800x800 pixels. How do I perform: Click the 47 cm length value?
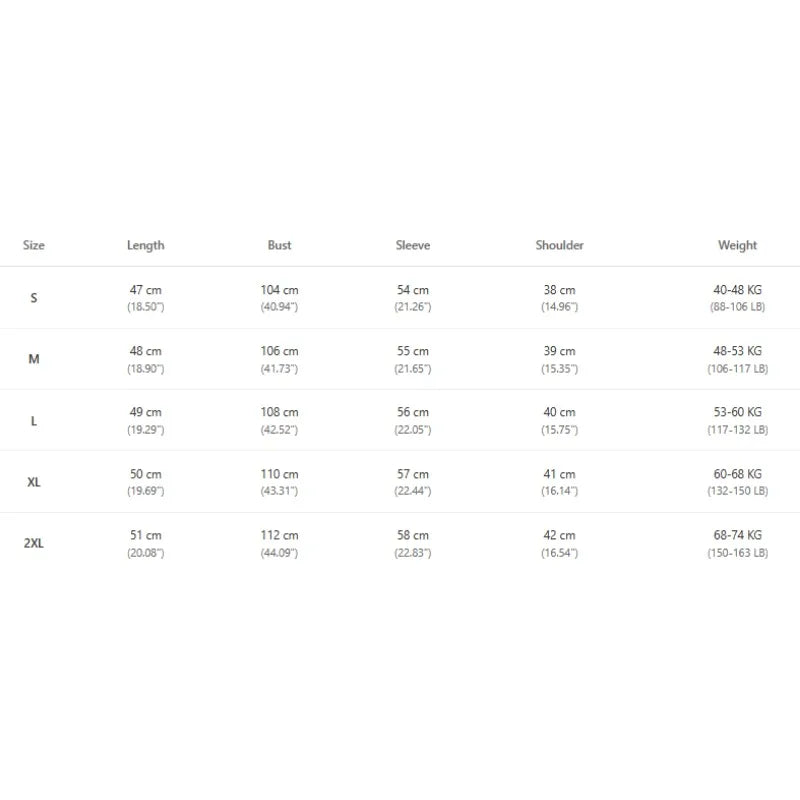click(x=146, y=290)
